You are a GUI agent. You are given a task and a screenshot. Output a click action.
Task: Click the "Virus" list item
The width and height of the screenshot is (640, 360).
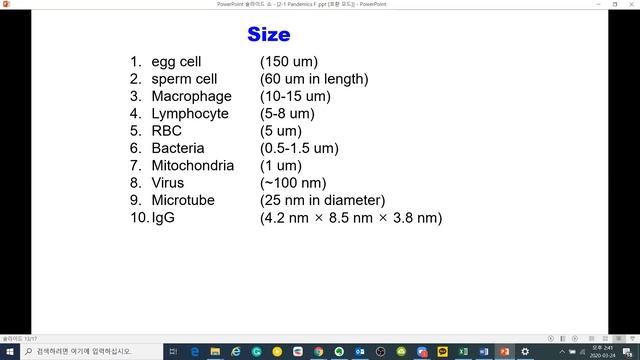pos(167,183)
